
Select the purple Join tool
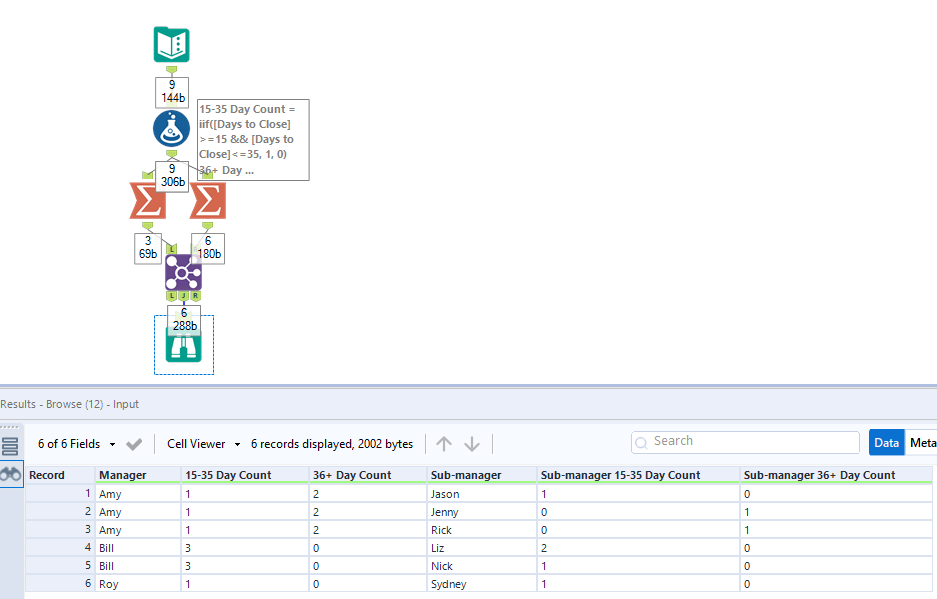pyautogui.click(x=183, y=273)
